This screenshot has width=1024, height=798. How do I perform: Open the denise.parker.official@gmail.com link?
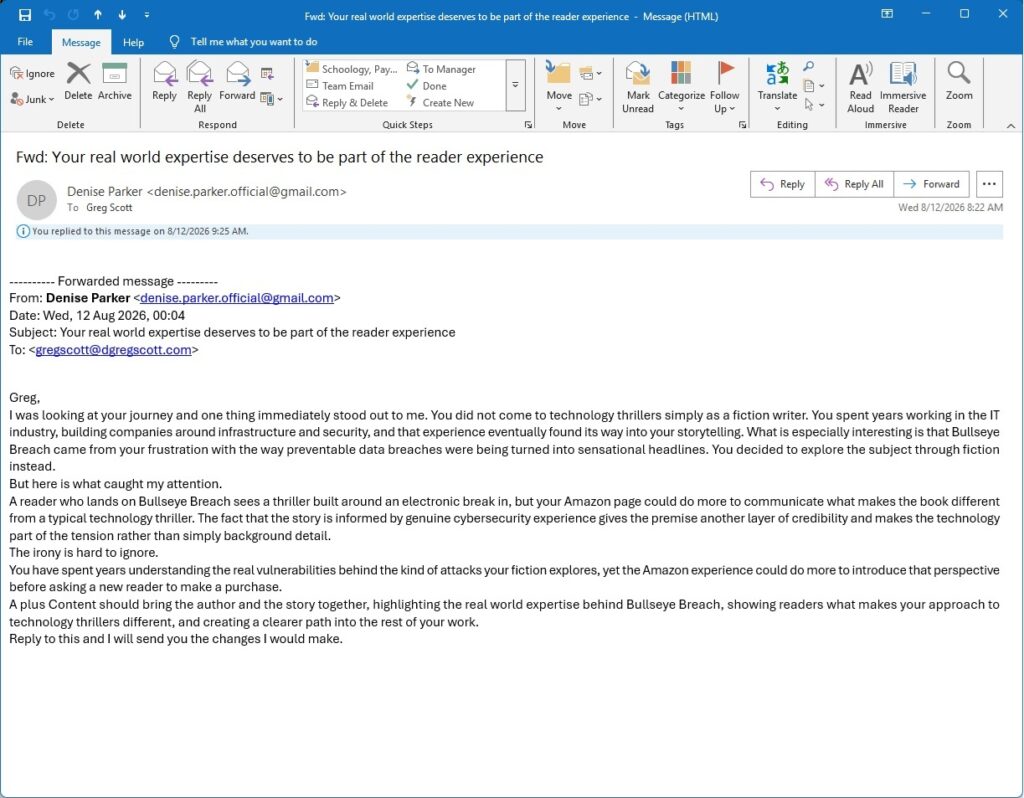pyautogui.click(x=236, y=298)
